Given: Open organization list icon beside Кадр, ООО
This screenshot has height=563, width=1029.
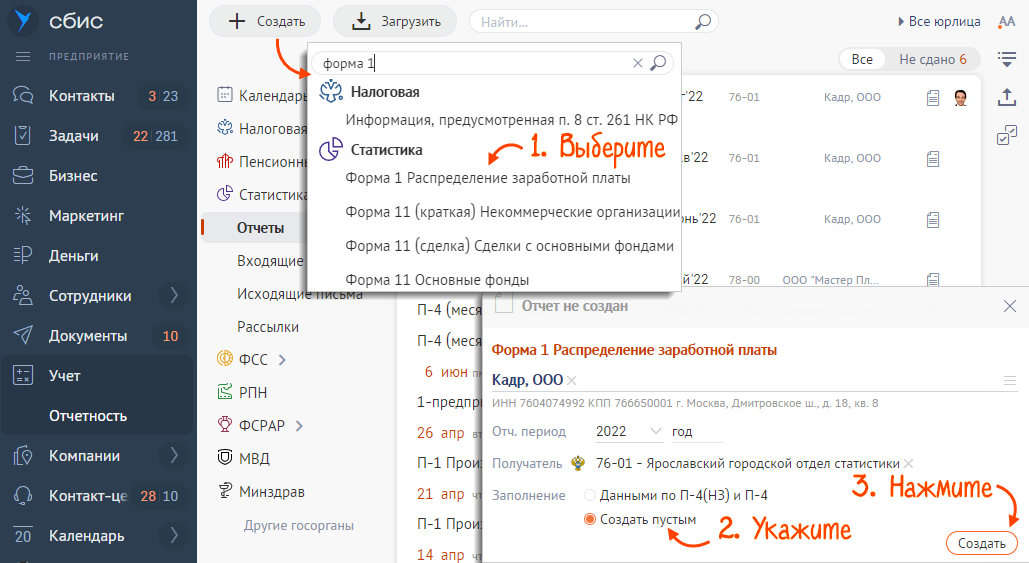Looking at the screenshot, I should pos(1010,381).
